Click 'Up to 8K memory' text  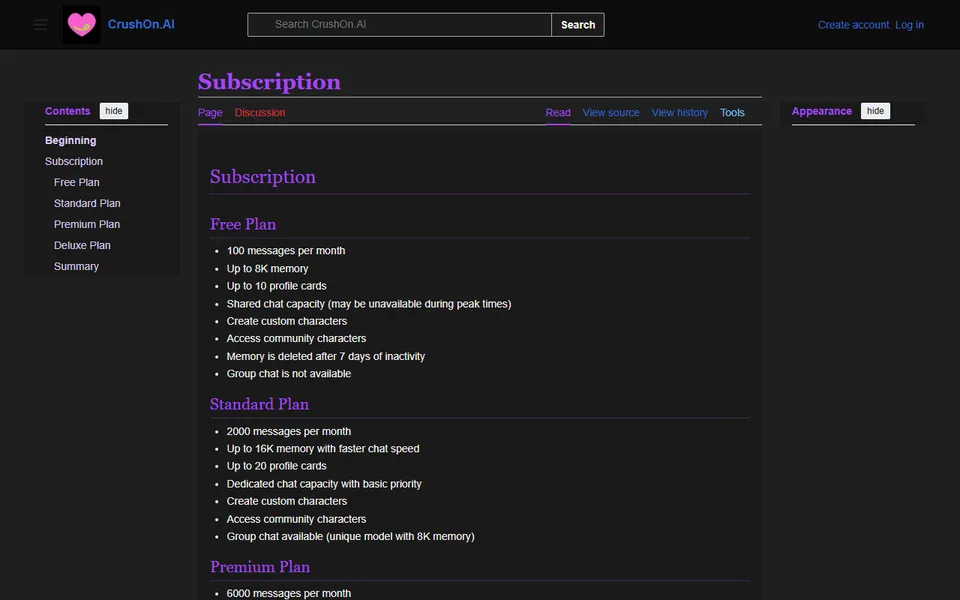[268, 268]
